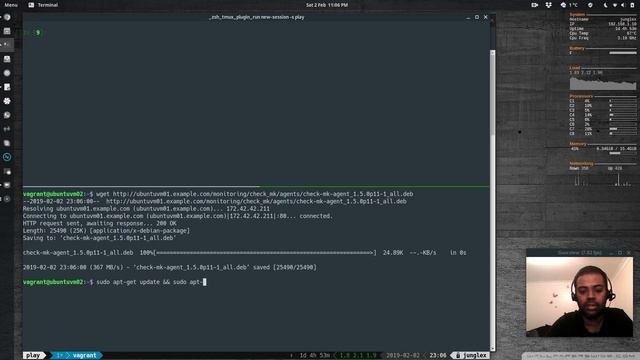
Task: Click the tmux status time '23:06'
Action: (438, 356)
